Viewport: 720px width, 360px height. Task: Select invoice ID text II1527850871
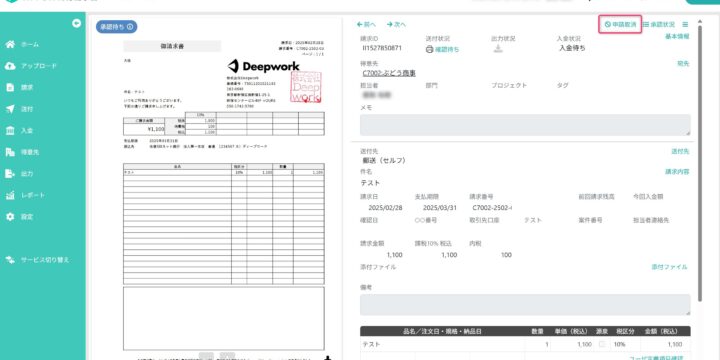click(382, 48)
